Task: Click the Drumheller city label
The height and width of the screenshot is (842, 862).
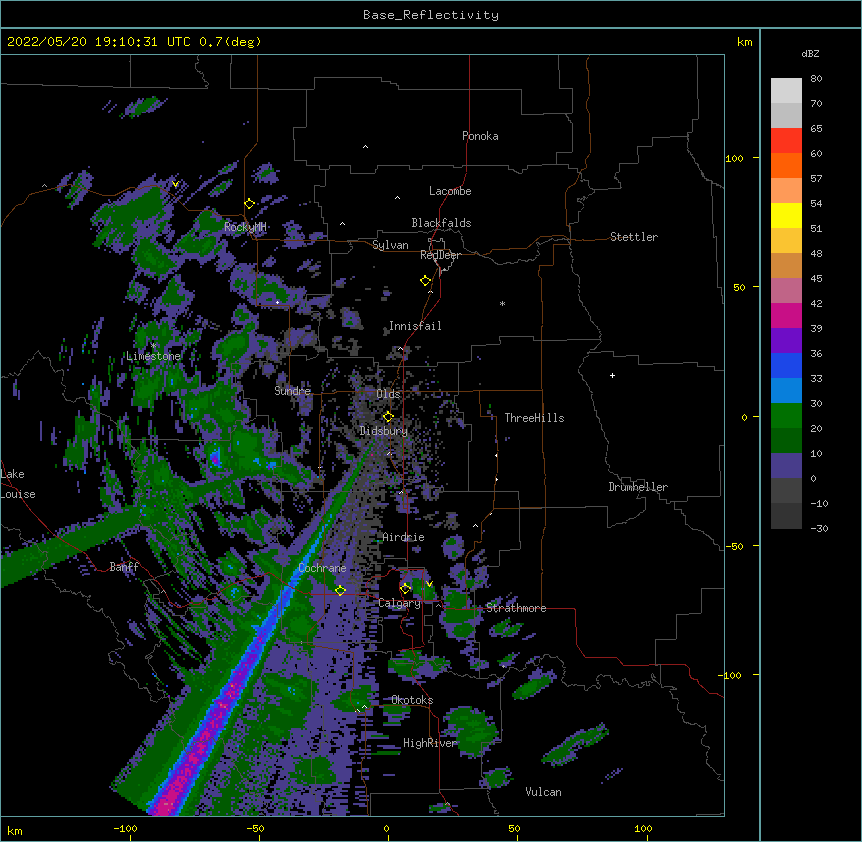Action: (x=638, y=487)
